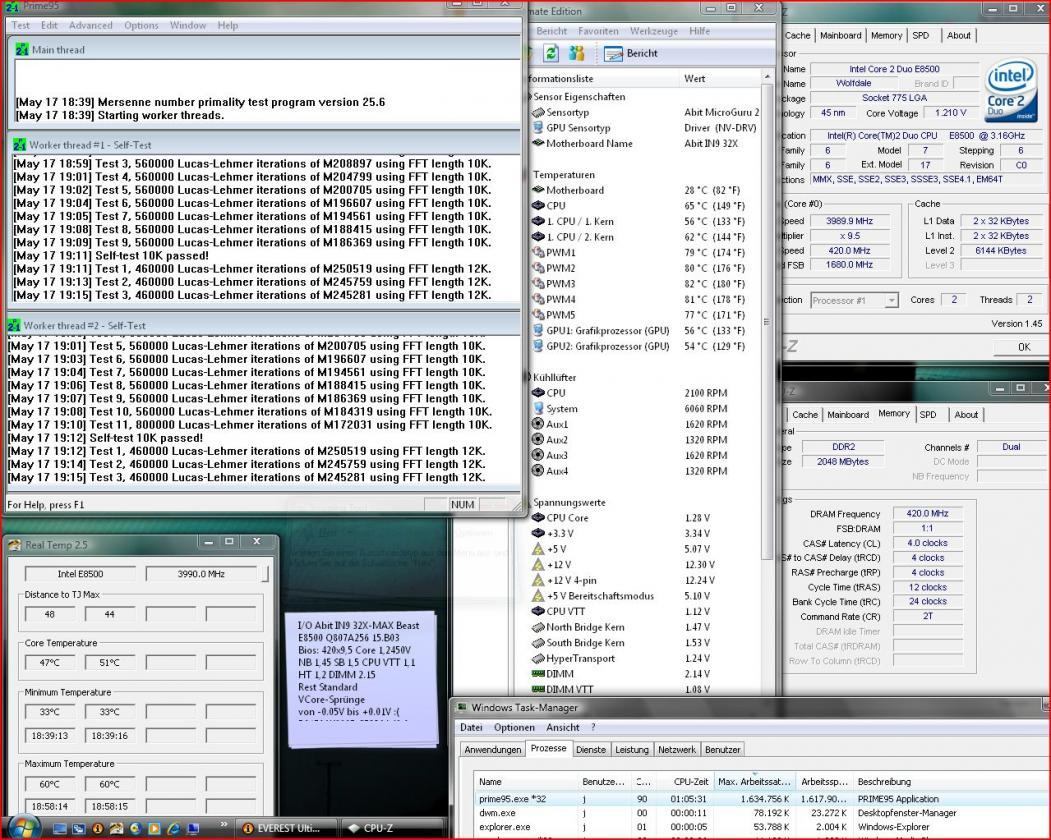This screenshot has width=1051, height=840.
Task: Click the Real Temp title bar icon
Action: coord(15,545)
